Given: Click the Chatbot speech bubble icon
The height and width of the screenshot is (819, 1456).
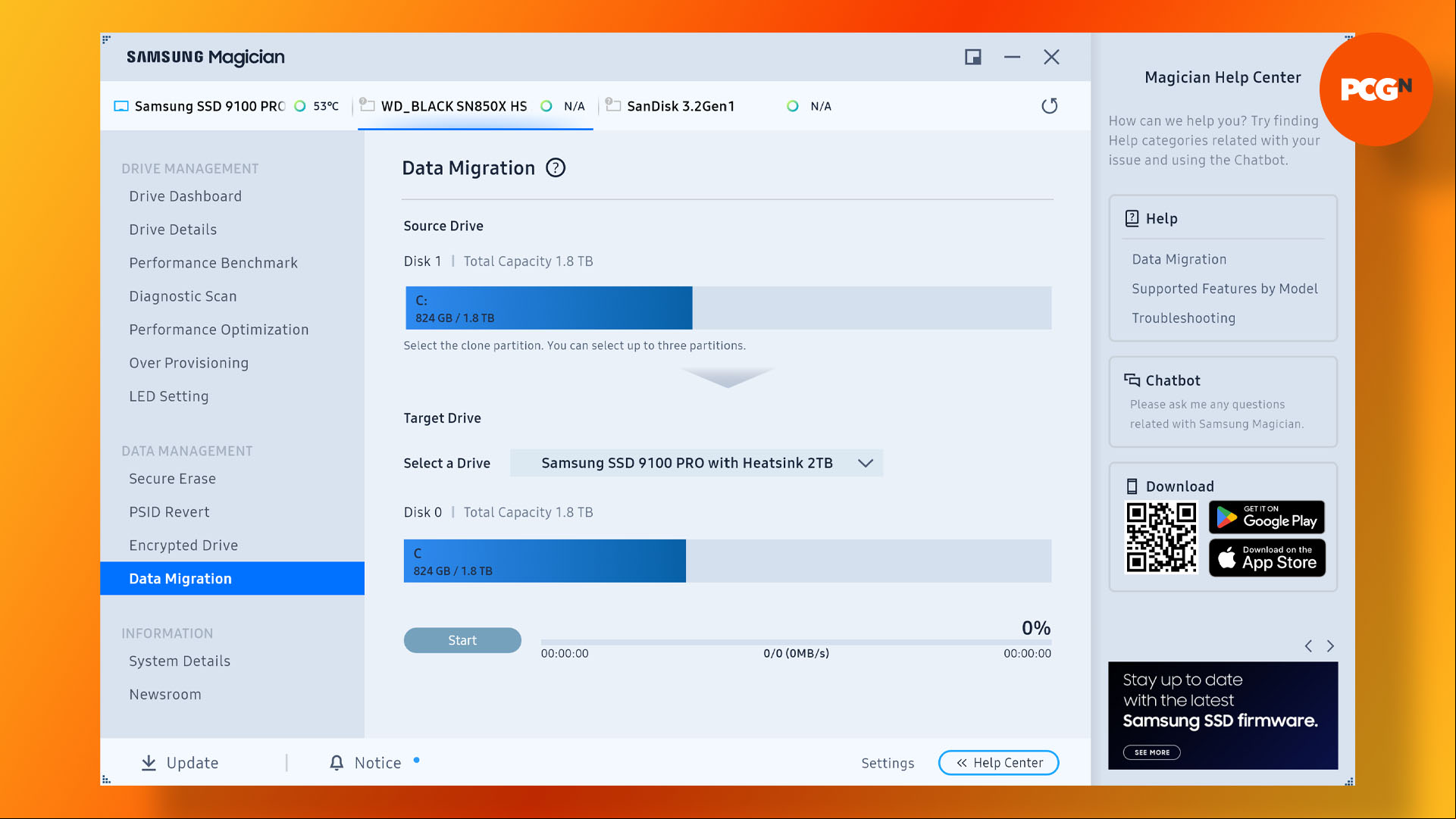Looking at the screenshot, I should pyautogui.click(x=1132, y=380).
